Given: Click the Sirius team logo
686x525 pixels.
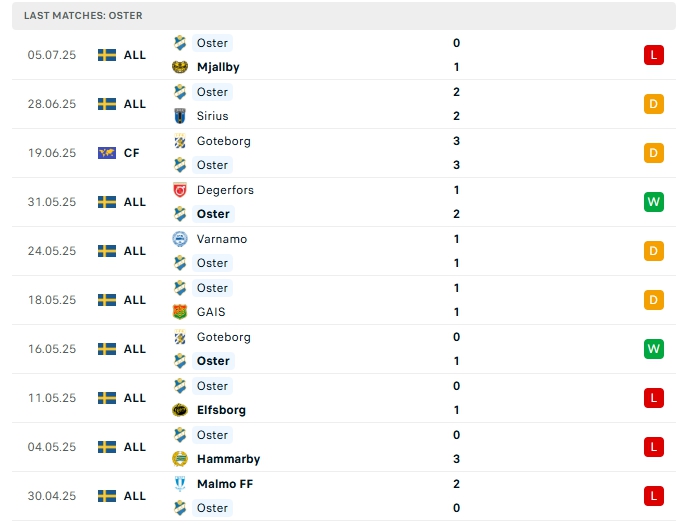Looking at the screenshot, I should click(180, 116).
